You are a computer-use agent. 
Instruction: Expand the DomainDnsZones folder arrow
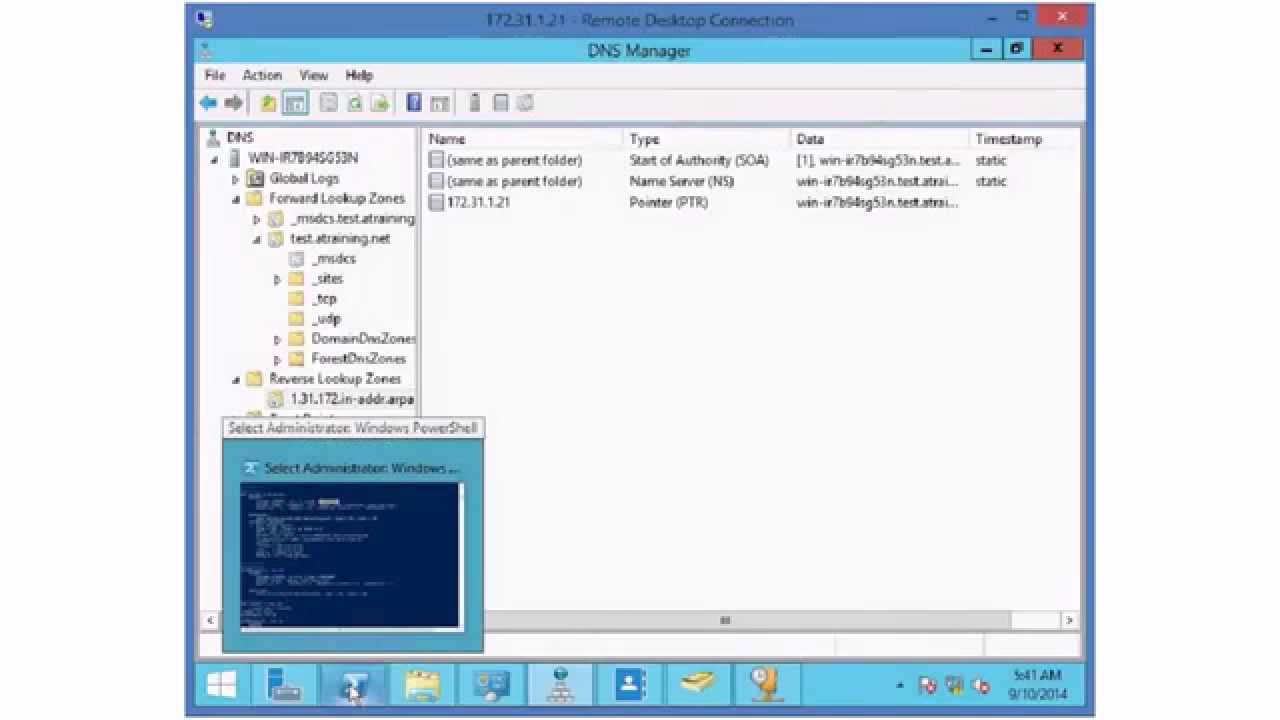277,339
